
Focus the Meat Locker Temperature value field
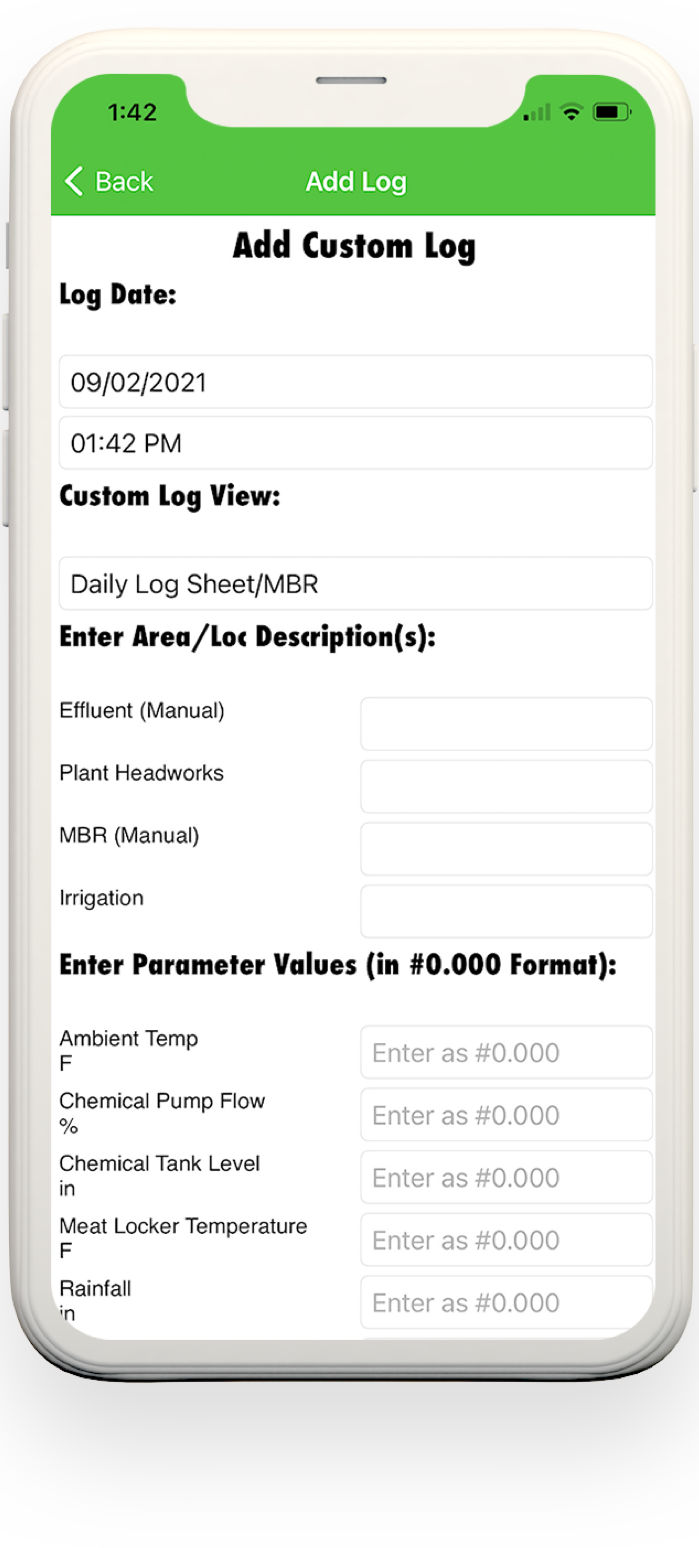click(506, 1240)
